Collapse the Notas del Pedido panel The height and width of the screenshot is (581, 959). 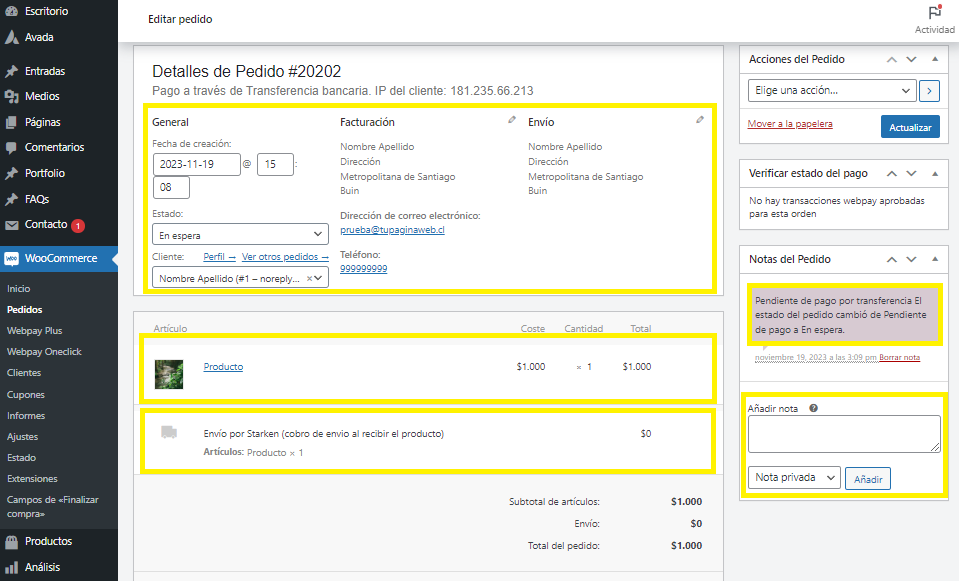tap(934, 259)
